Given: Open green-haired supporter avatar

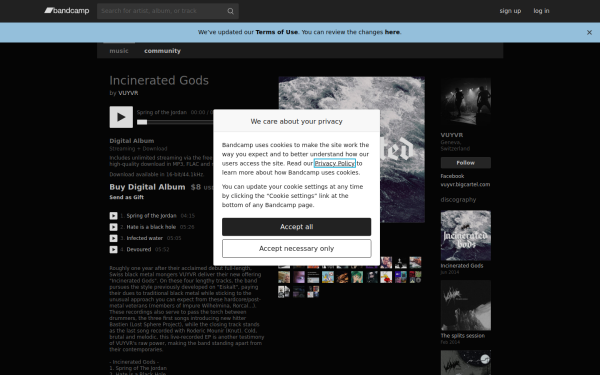Looking at the screenshot, I should click(357, 277).
